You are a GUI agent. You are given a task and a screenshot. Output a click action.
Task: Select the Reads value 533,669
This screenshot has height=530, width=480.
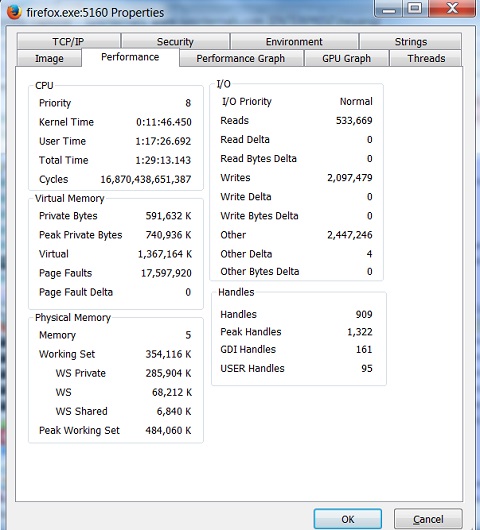[x=354, y=120]
